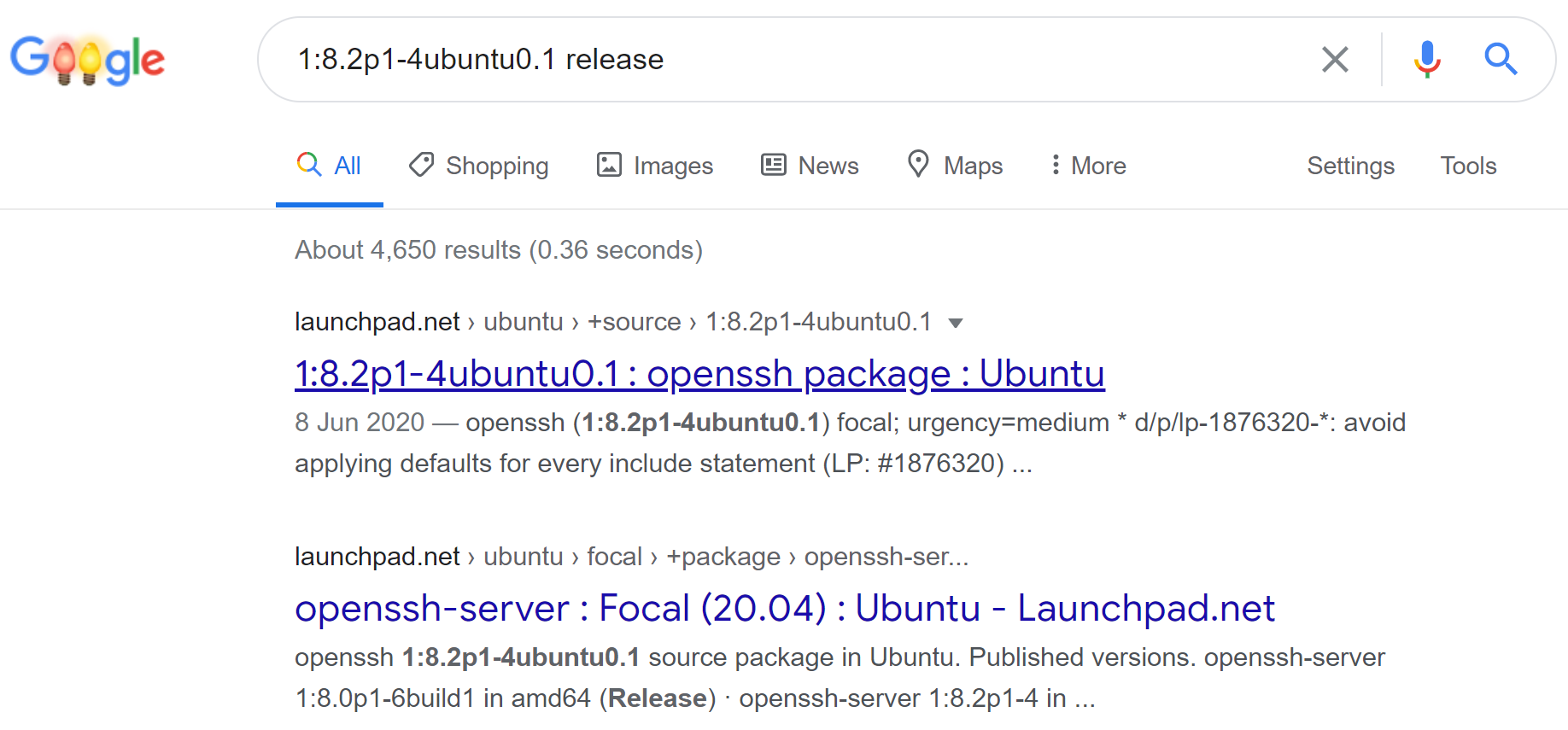Screen dimensions: 1568x730
Task: Click the News newspaper icon
Action: point(774,165)
